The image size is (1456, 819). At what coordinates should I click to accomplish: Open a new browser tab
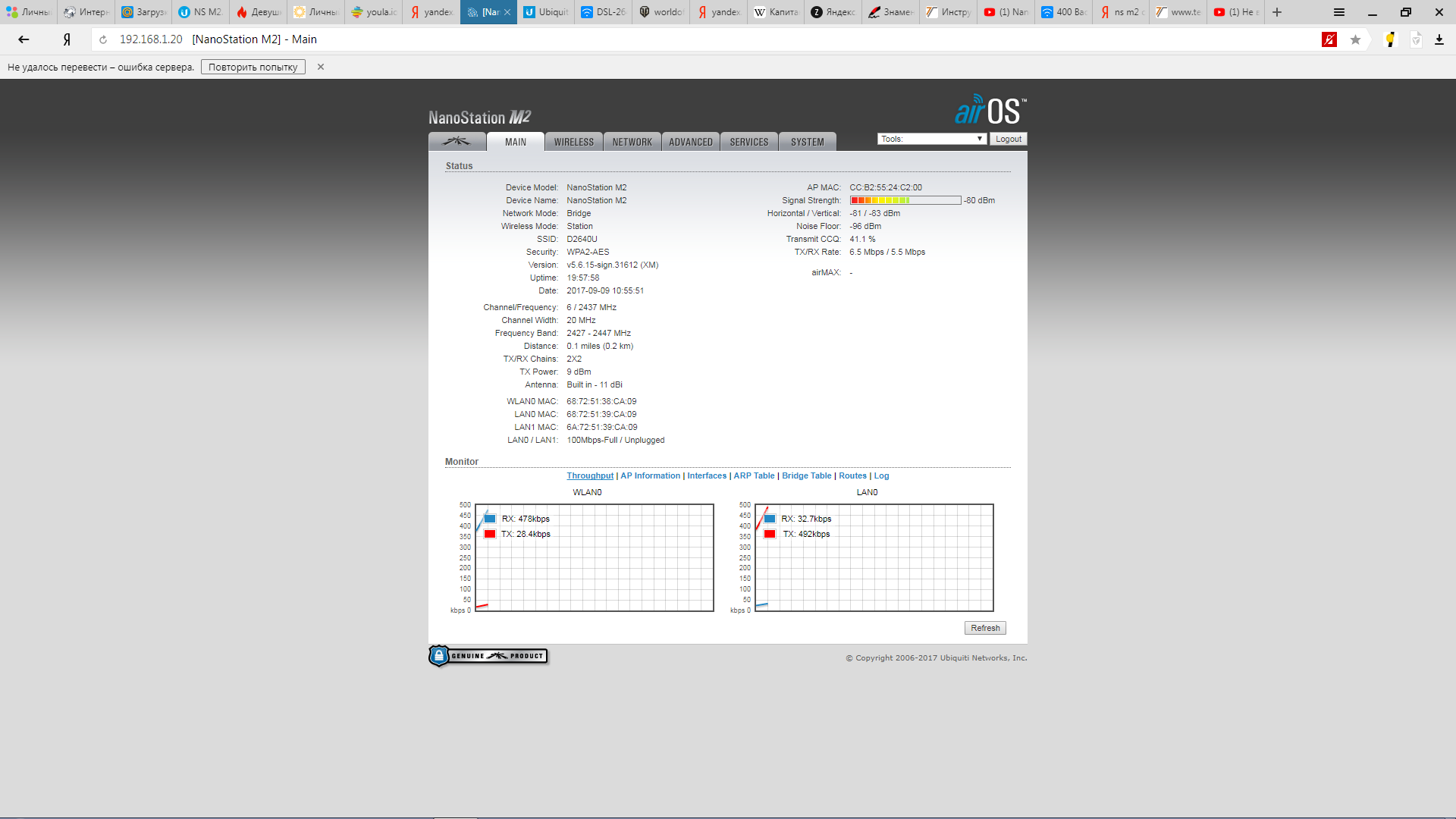pos(1277,12)
